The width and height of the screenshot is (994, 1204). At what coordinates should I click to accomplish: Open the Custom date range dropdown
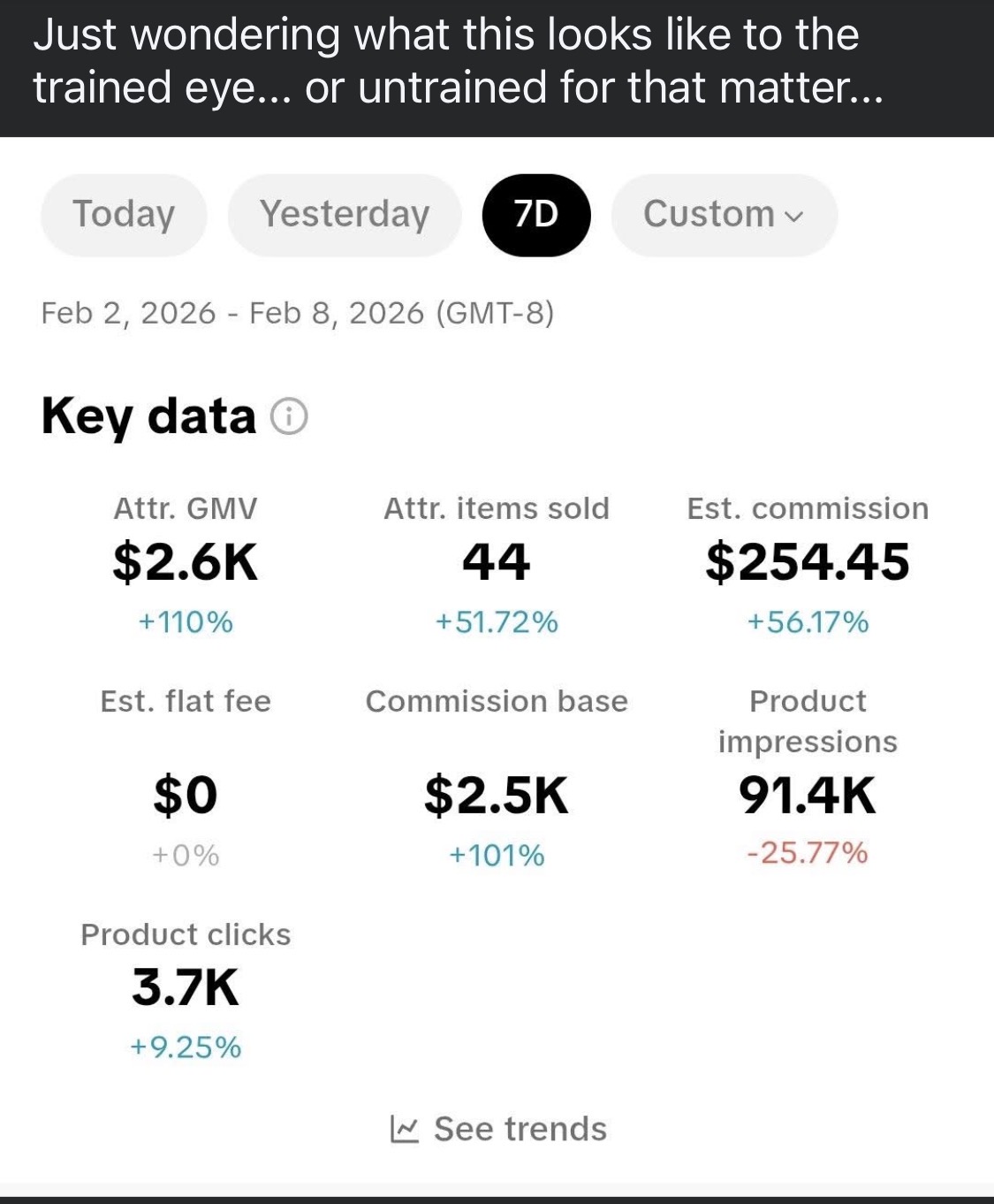click(x=725, y=214)
